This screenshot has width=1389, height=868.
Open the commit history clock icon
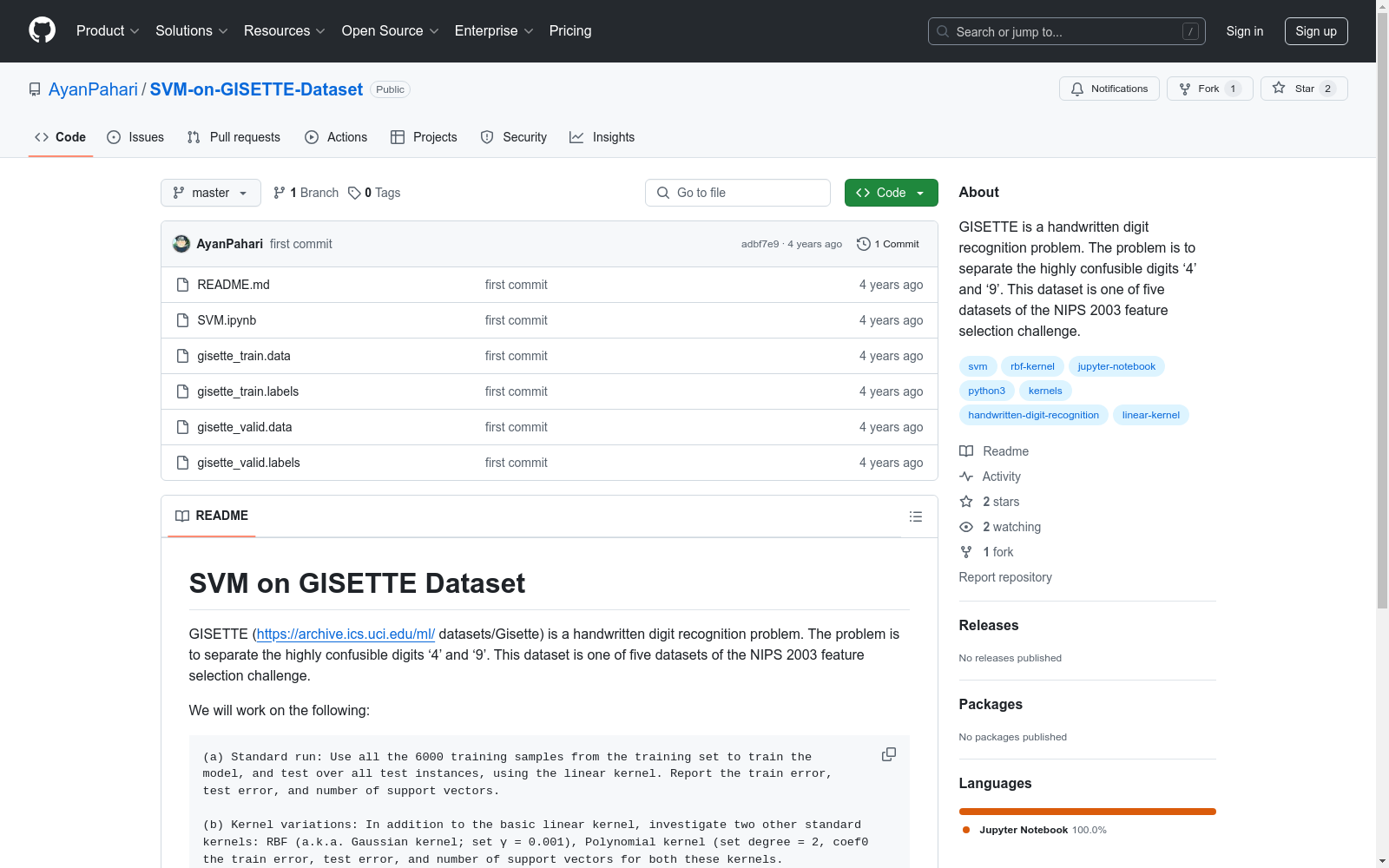[863, 244]
